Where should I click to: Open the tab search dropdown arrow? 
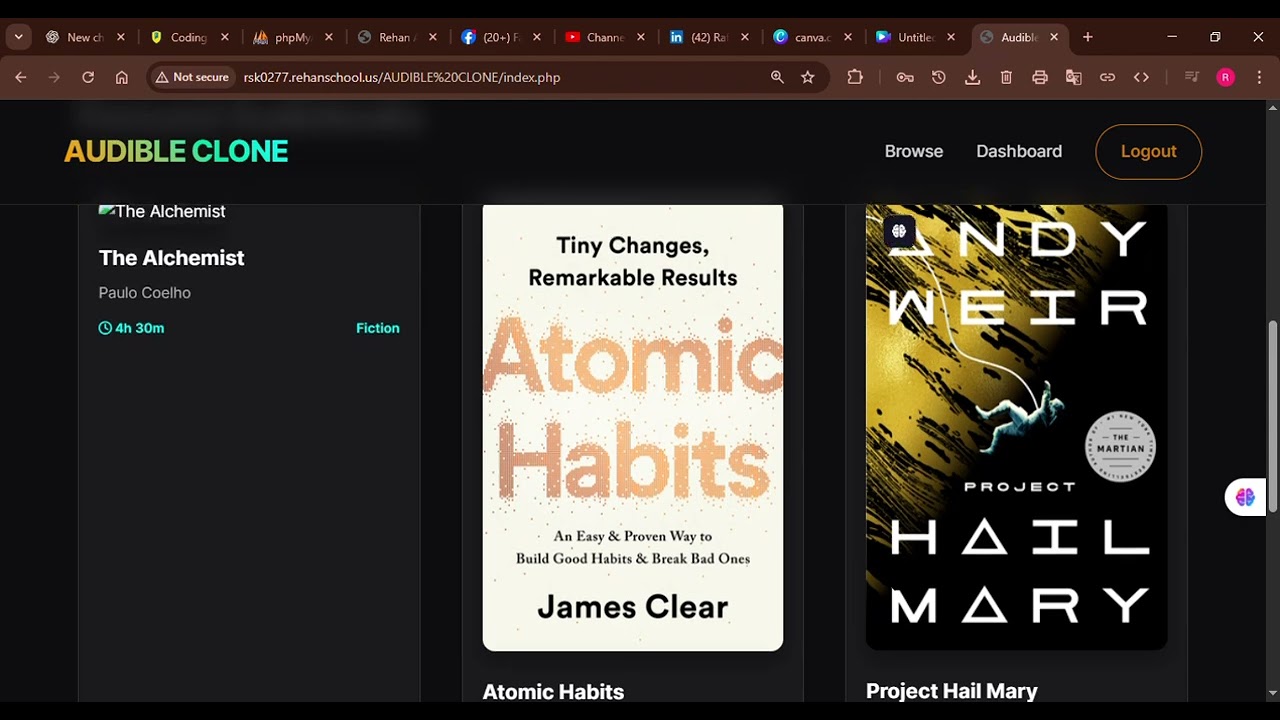[x=18, y=37]
